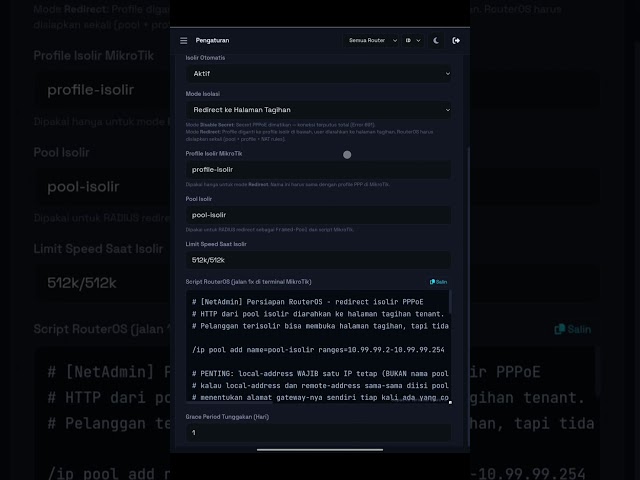Click the Limit Speed Saat Isolir field

click(x=318, y=260)
